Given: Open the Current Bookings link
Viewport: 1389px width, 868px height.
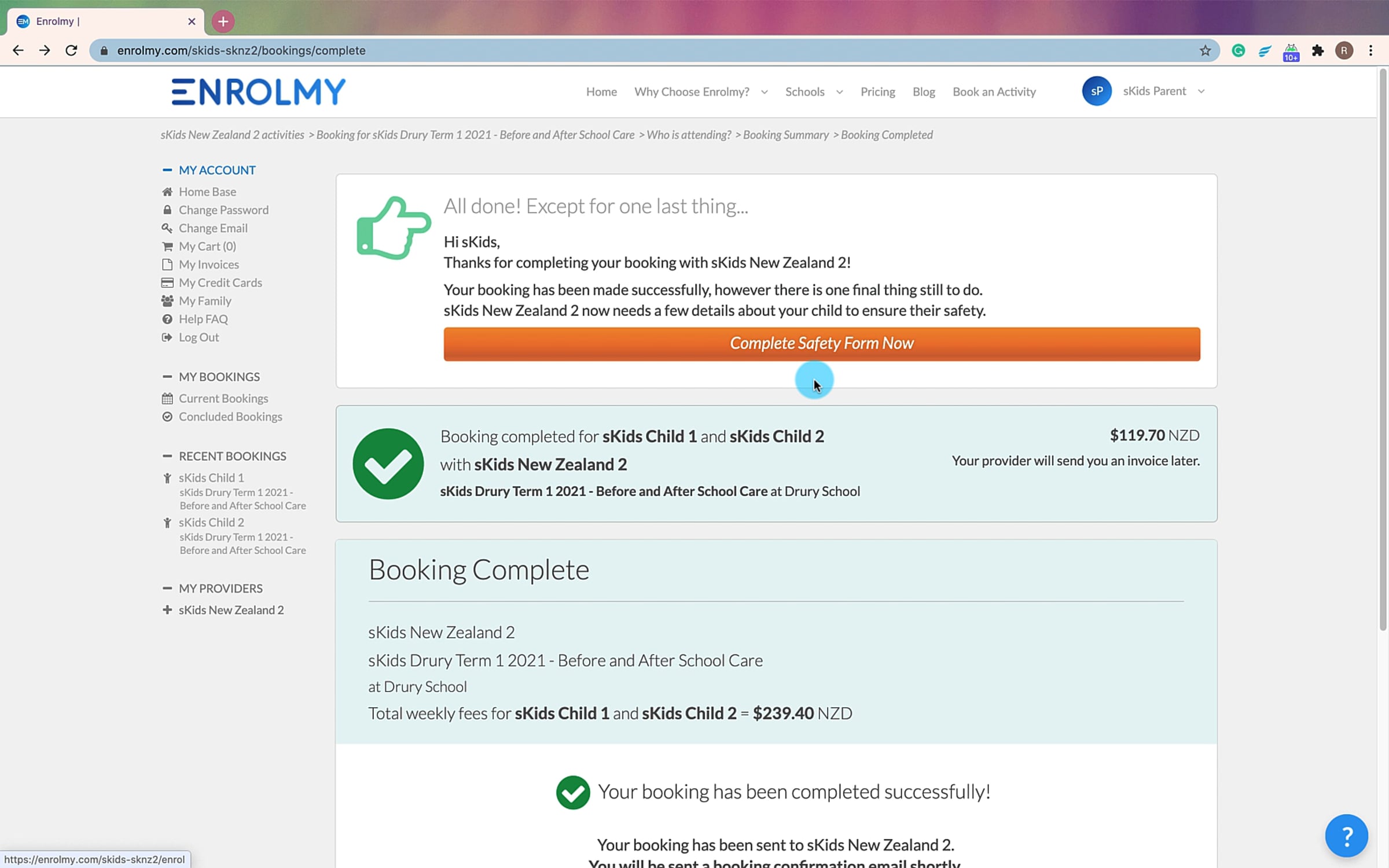Looking at the screenshot, I should pyautogui.click(x=223, y=398).
